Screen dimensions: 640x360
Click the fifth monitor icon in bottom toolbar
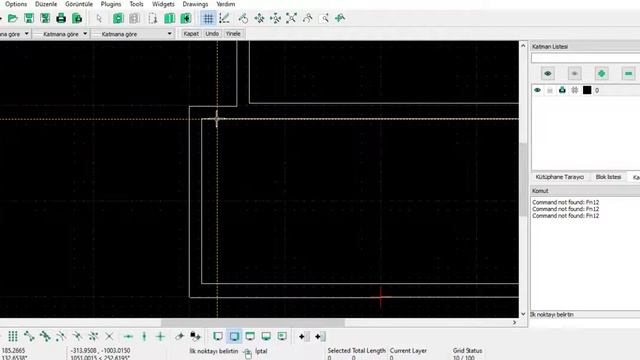point(282,336)
